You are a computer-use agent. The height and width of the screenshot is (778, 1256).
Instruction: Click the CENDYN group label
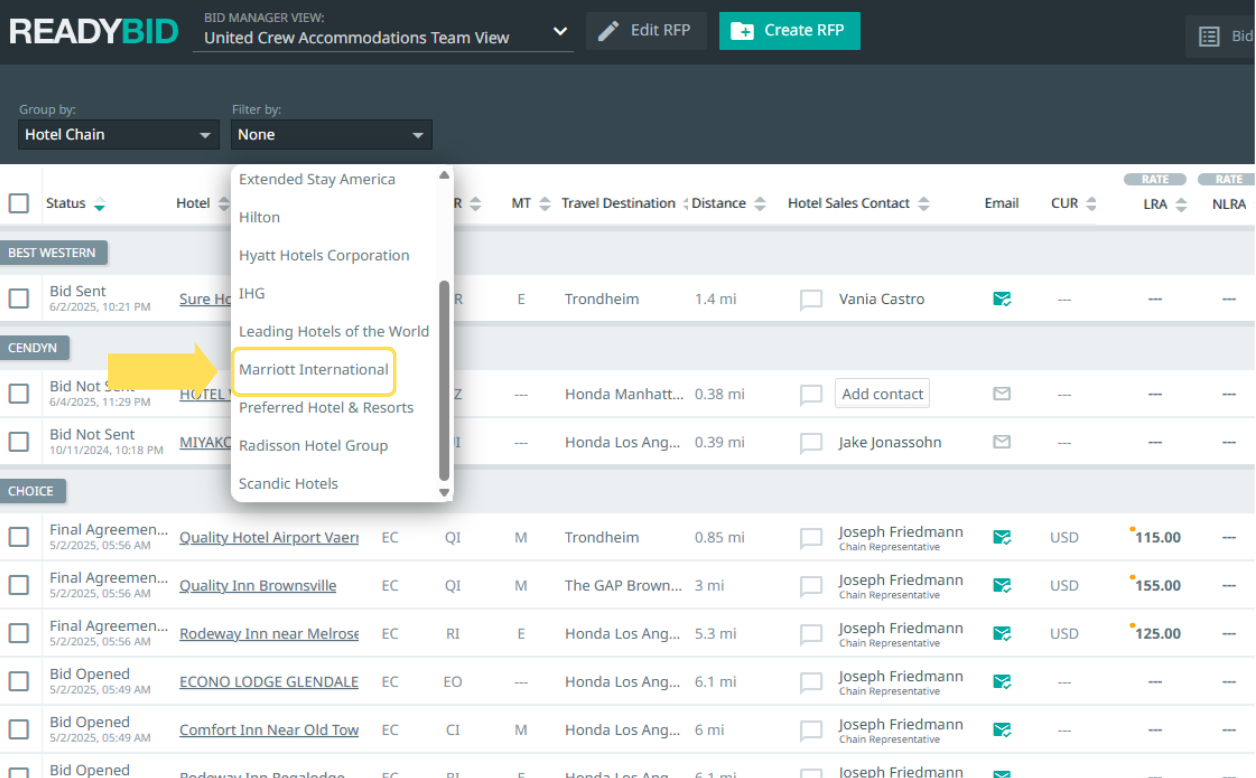pos(34,348)
